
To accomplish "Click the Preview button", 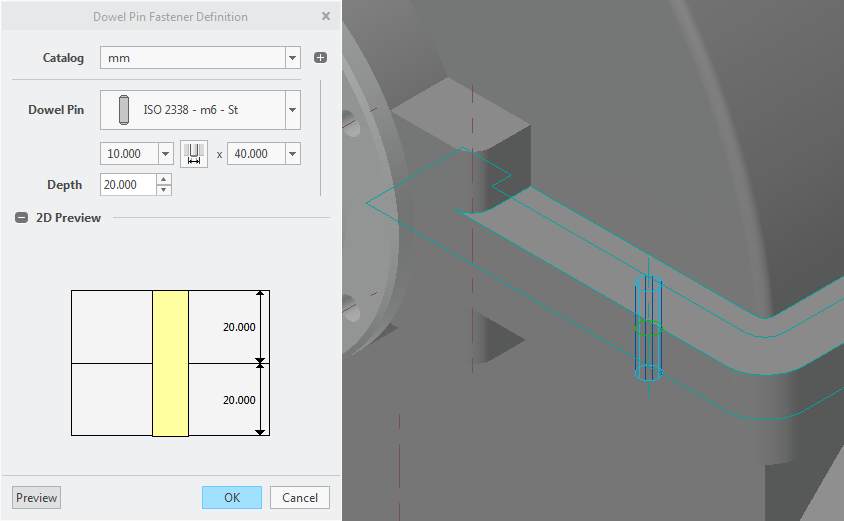I will point(37,497).
